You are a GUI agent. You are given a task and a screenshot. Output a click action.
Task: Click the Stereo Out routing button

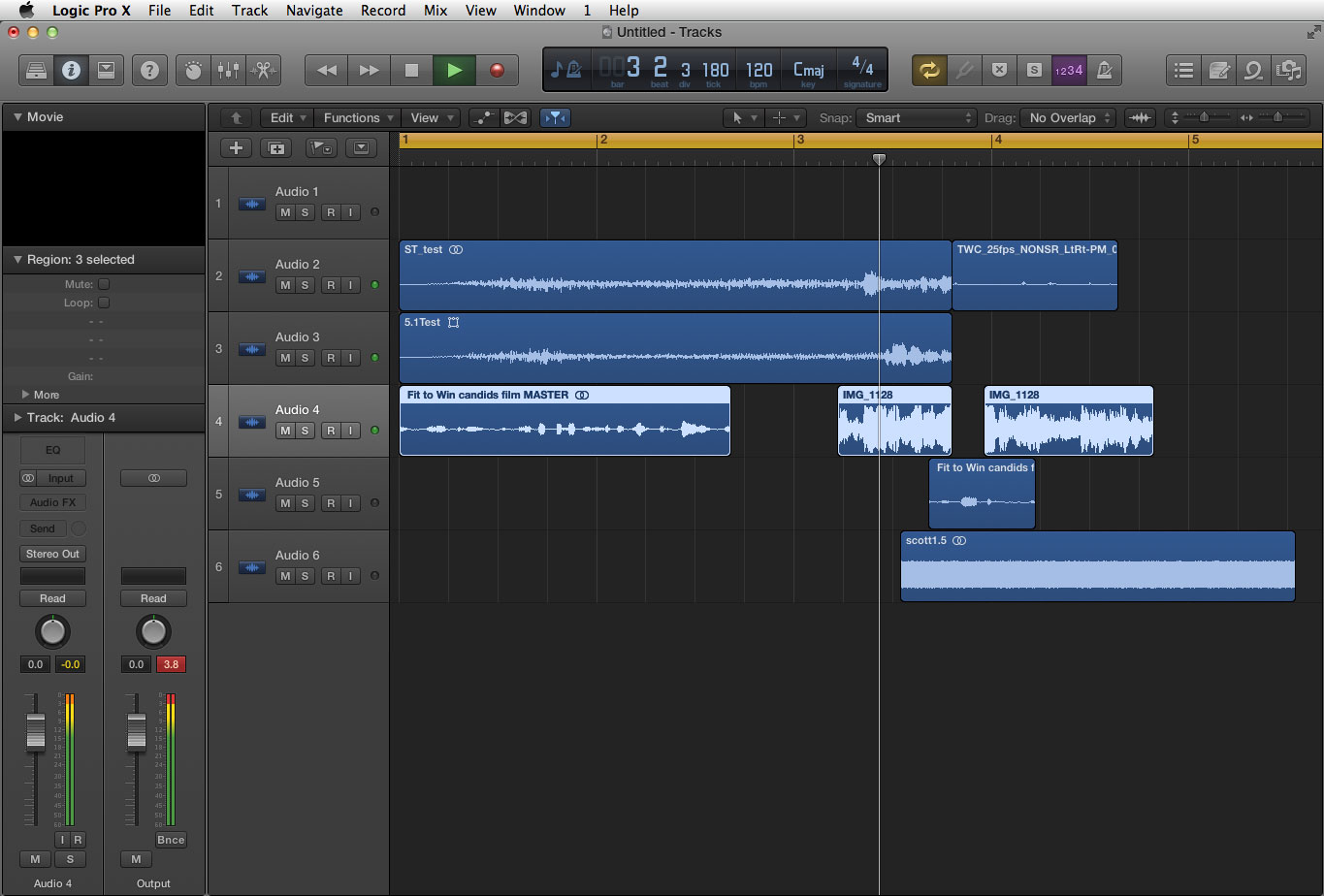[52, 554]
